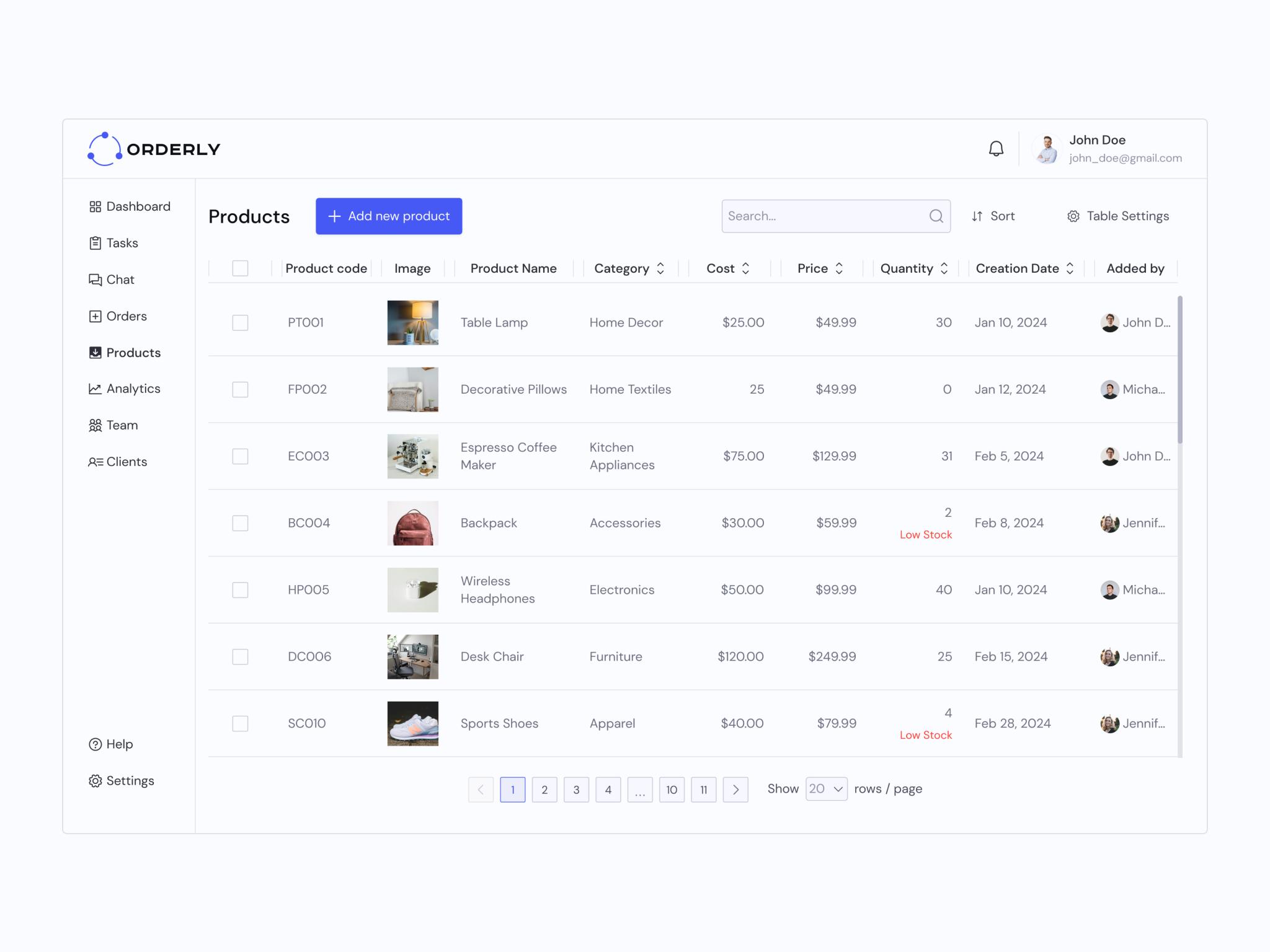This screenshot has height=952, width=1270.
Task: Click the Tasks clipboard icon
Action: 95,243
